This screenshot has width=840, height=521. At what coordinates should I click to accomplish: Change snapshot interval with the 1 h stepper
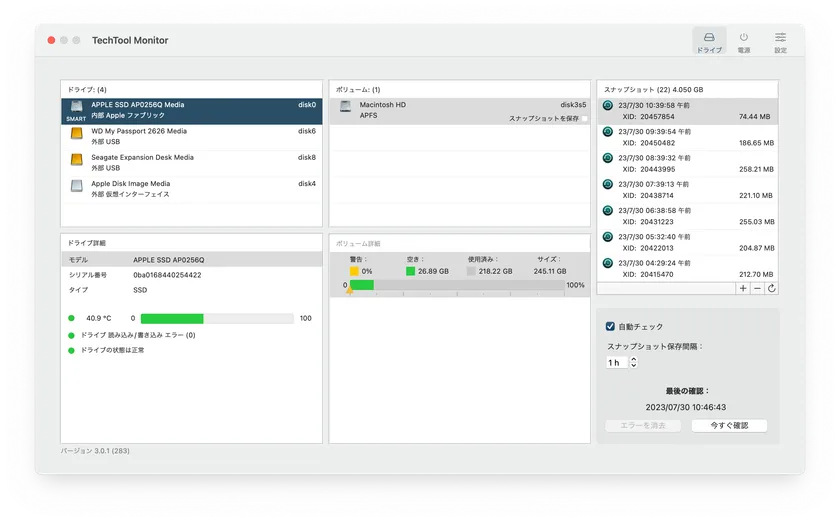click(634, 363)
